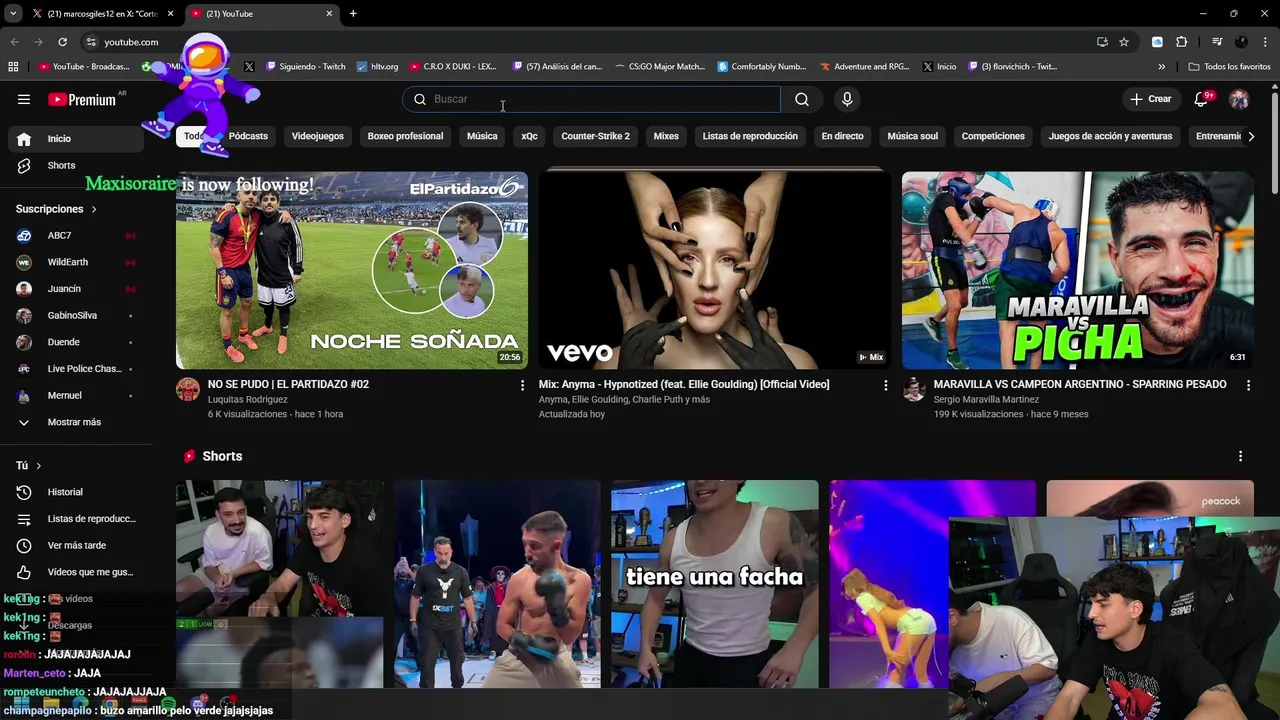The height and width of the screenshot is (720, 1280).
Task: Open the Siguiendo - Twitch bookmark
Action: [305, 67]
